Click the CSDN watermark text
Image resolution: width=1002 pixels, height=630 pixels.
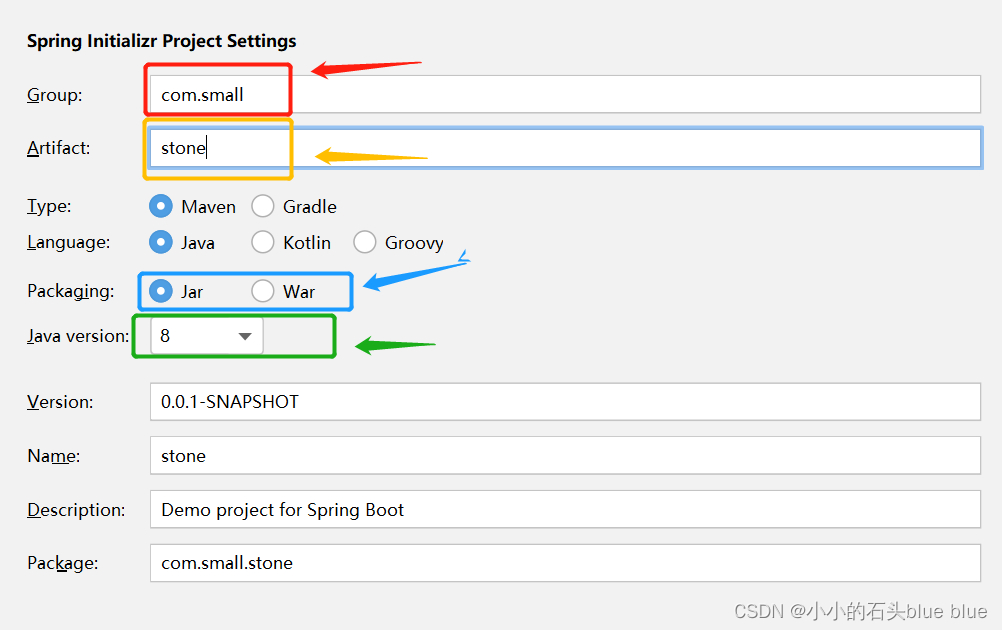pos(860,611)
